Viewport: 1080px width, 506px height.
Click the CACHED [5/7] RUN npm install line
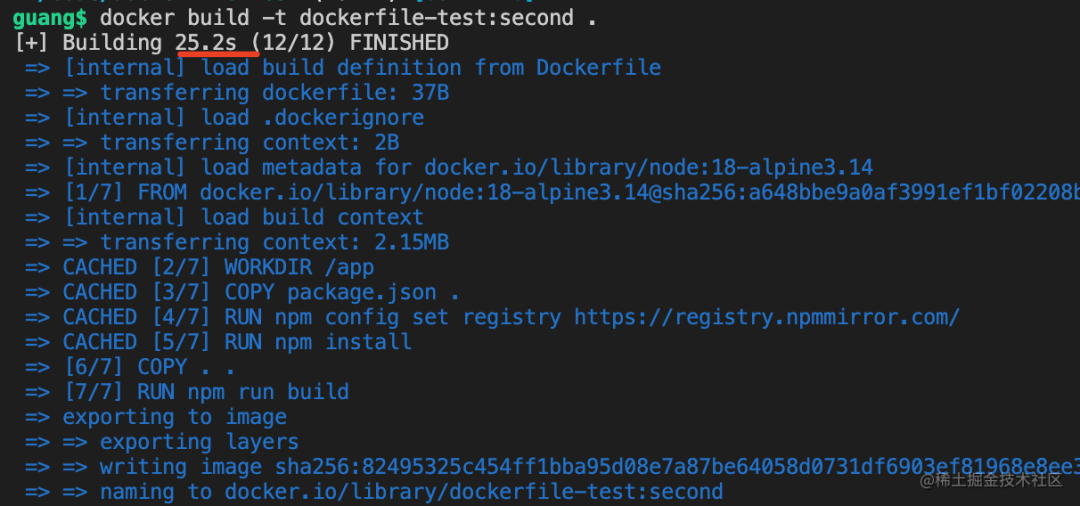237,342
